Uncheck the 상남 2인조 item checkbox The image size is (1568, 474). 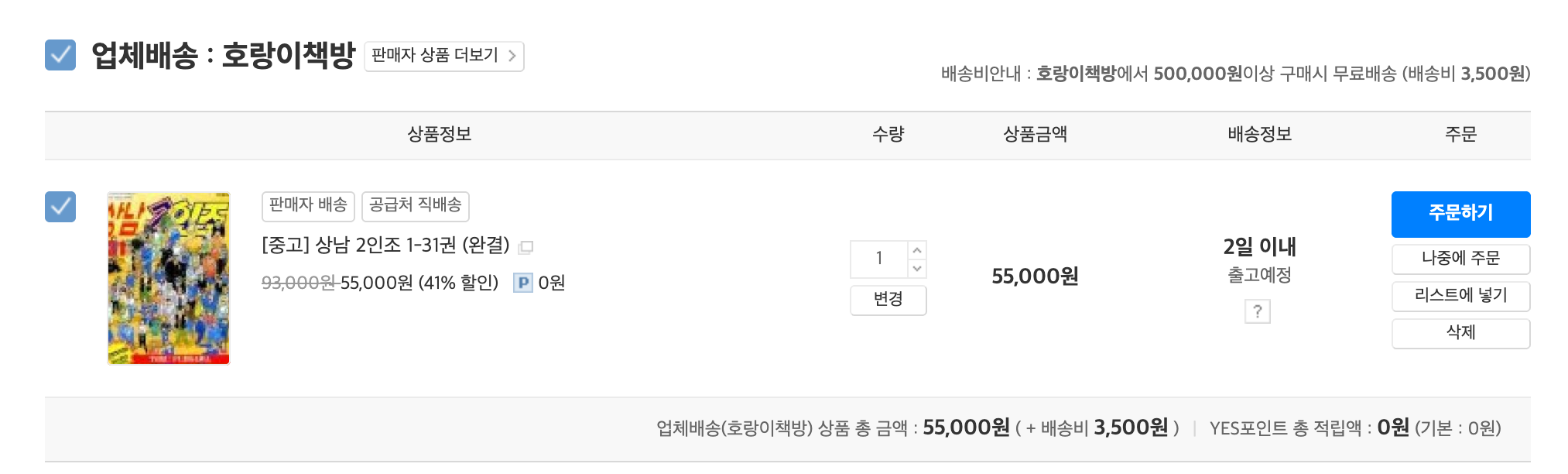pos(60,207)
